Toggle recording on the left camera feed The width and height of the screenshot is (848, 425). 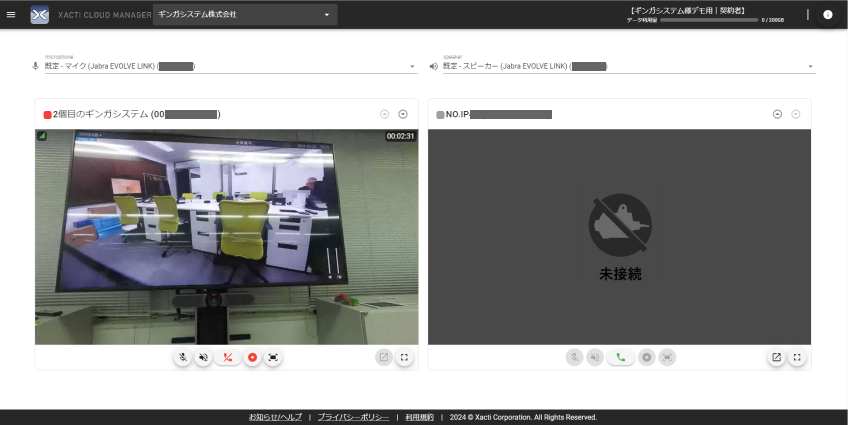click(252, 357)
